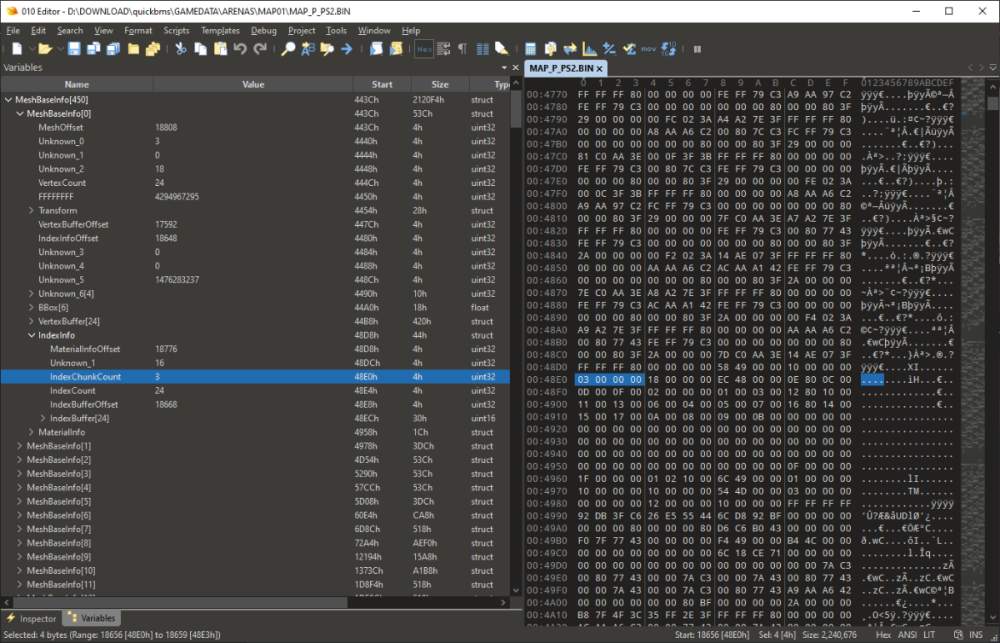Toggle LIT endian indicator in status bar

pos(929,635)
